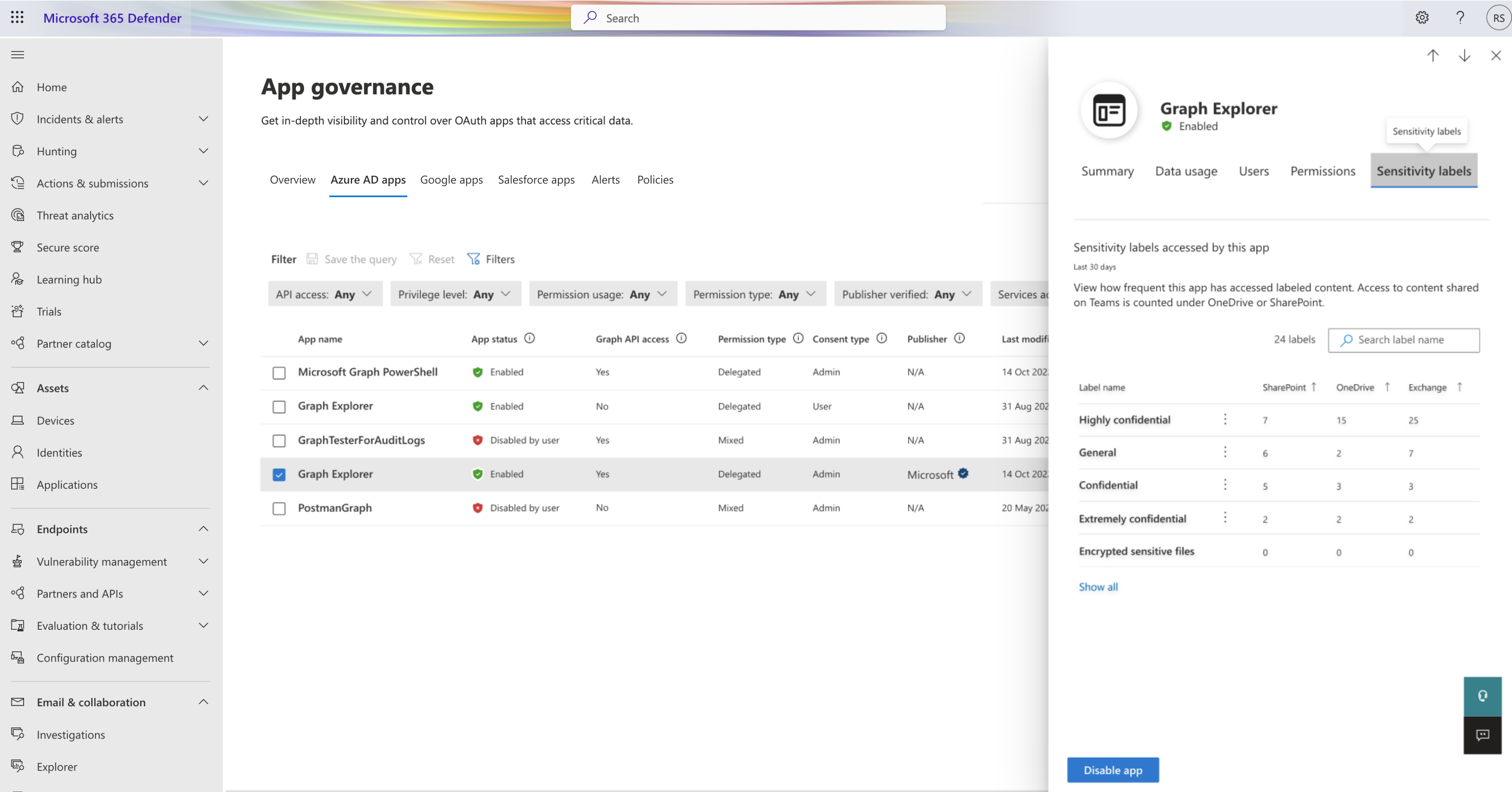Image resolution: width=1512 pixels, height=792 pixels.
Task: Click the three-dot menu for Confidential label
Action: click(1225, 485)
